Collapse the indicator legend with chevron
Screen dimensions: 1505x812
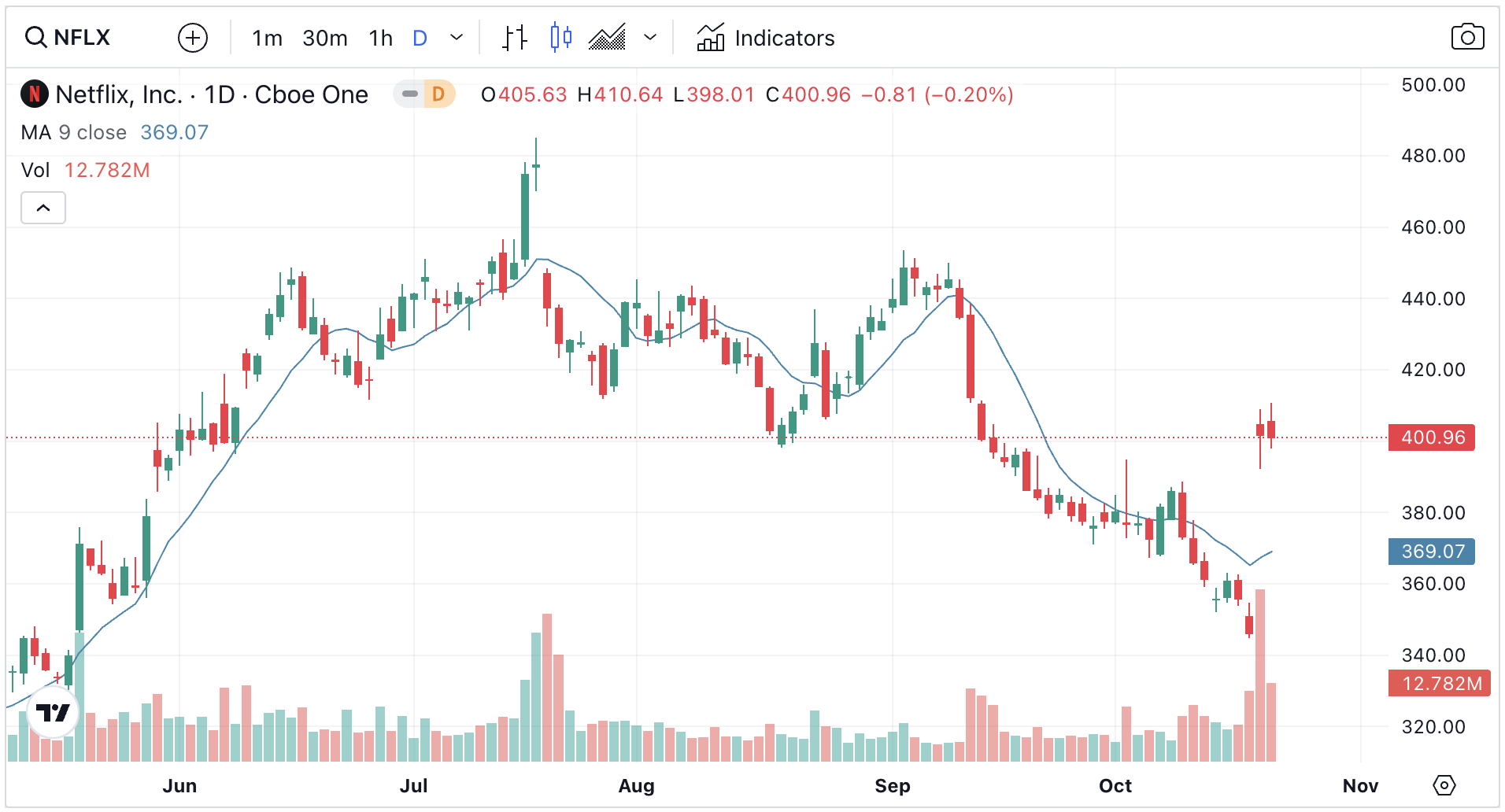click(43, 208)
